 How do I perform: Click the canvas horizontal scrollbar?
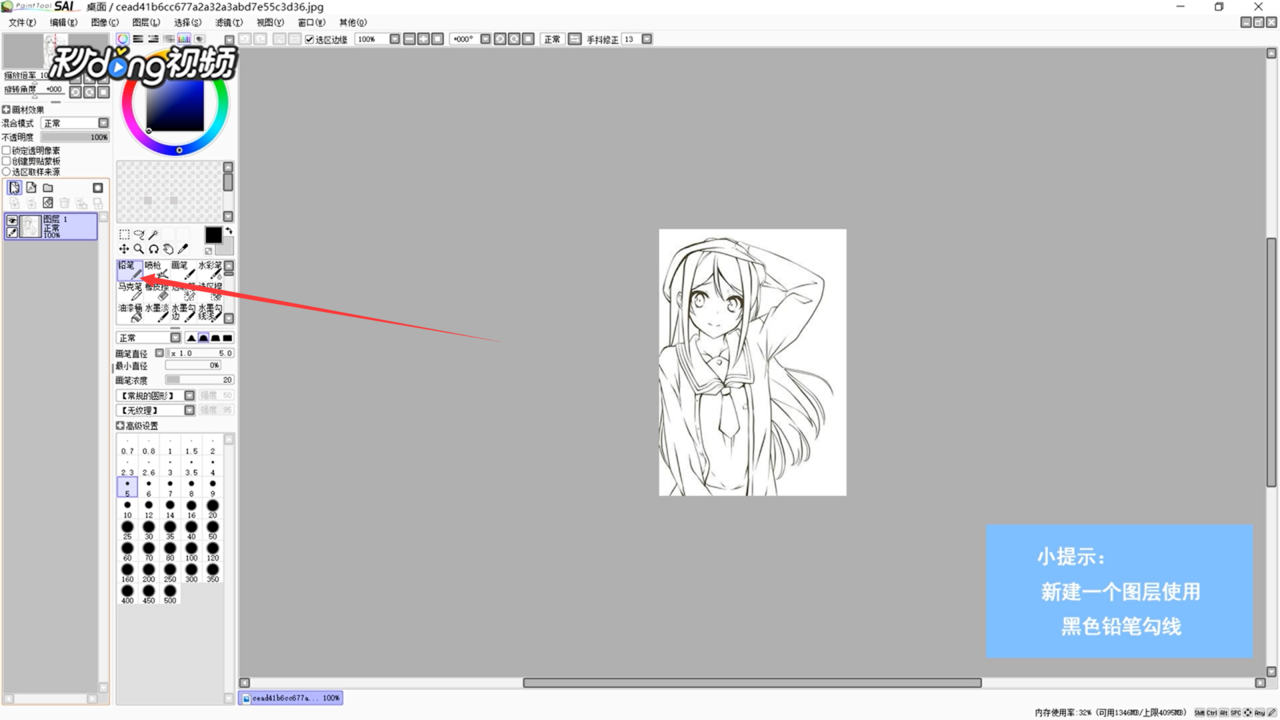click(x=752, y=683)
